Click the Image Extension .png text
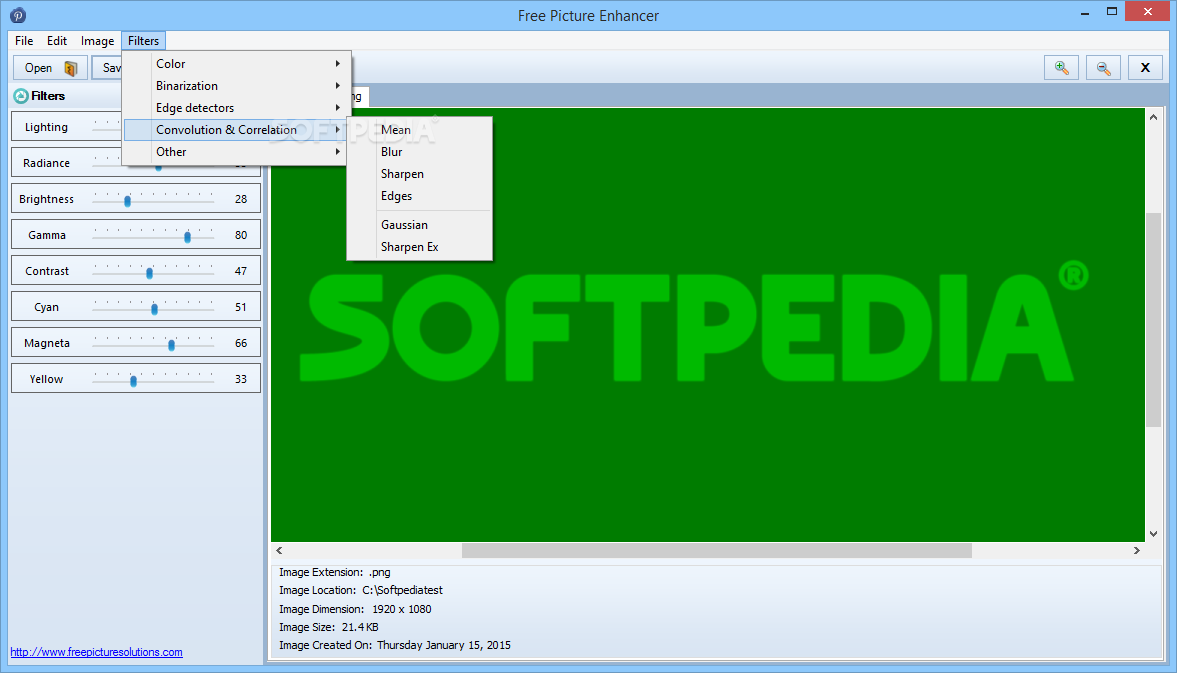The height and width of the screenshot is (673, 1177). 335,572
